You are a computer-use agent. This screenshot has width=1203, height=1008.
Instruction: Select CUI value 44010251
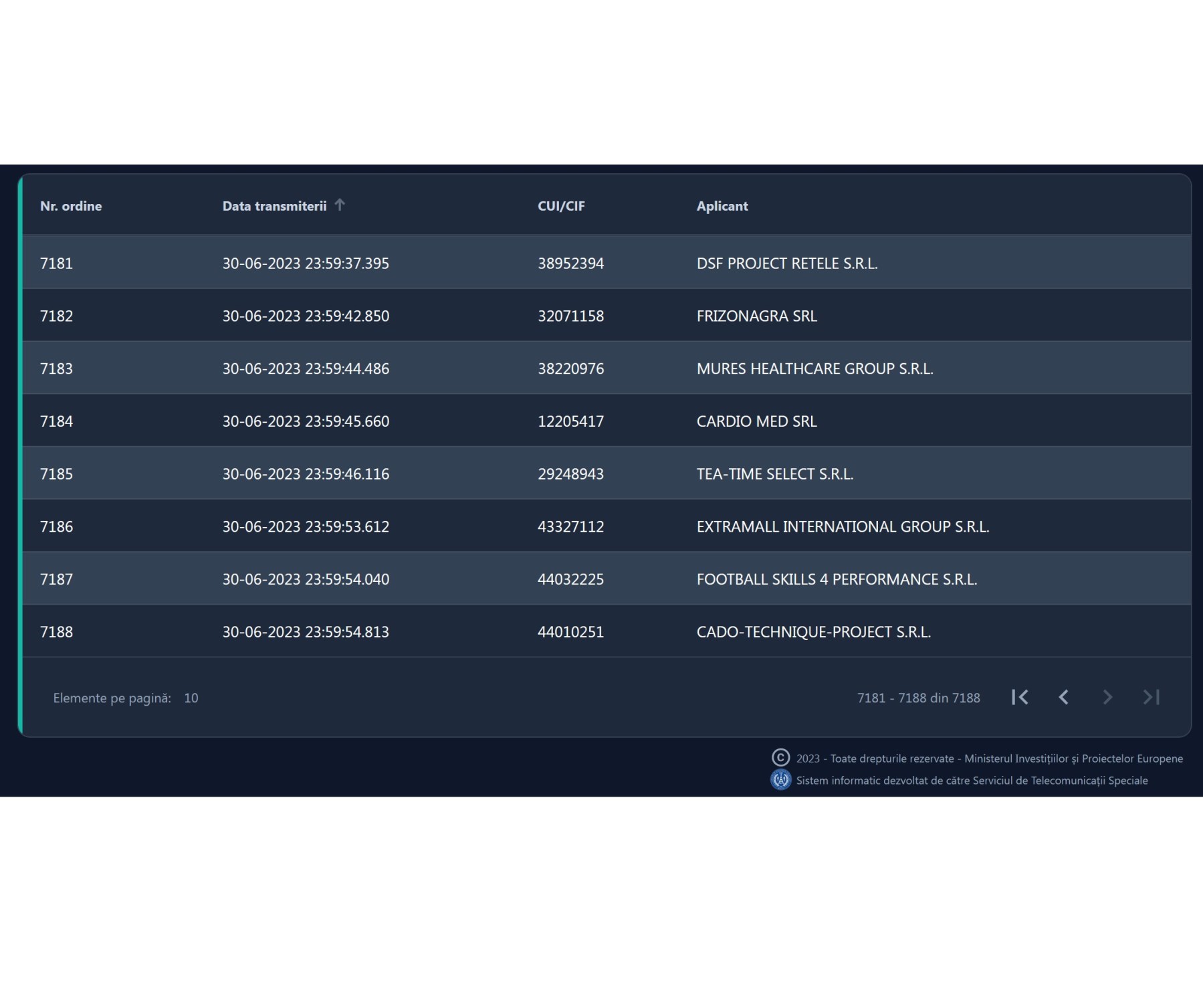coord(570,632)
